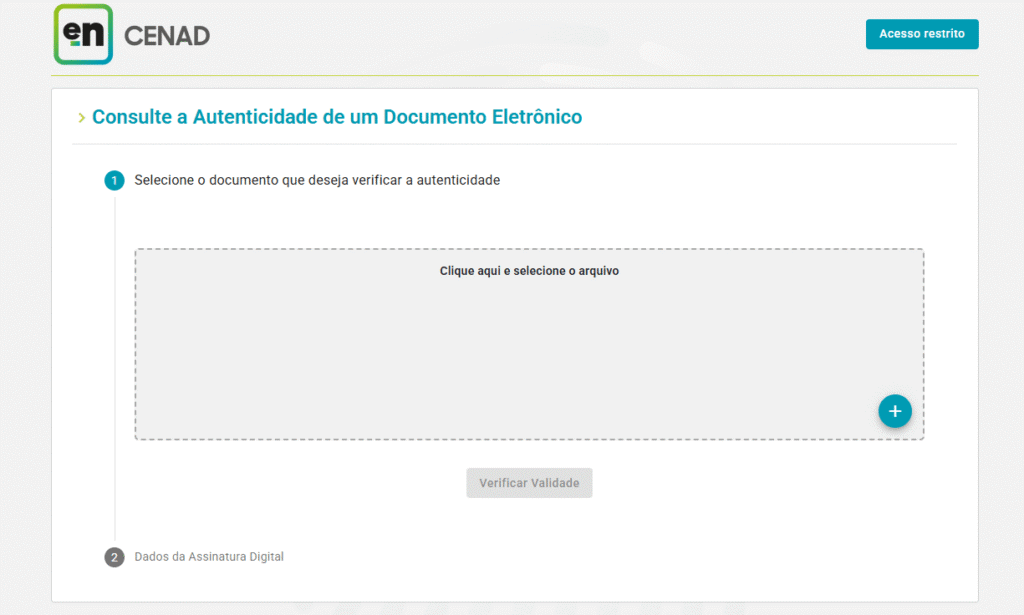Expand the "Dados da Assinatura Digital" step

click(x=209, y=557)
